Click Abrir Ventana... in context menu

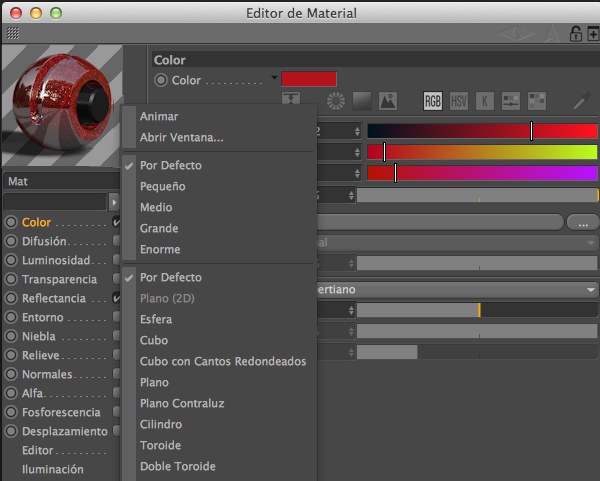click(182, 137)
